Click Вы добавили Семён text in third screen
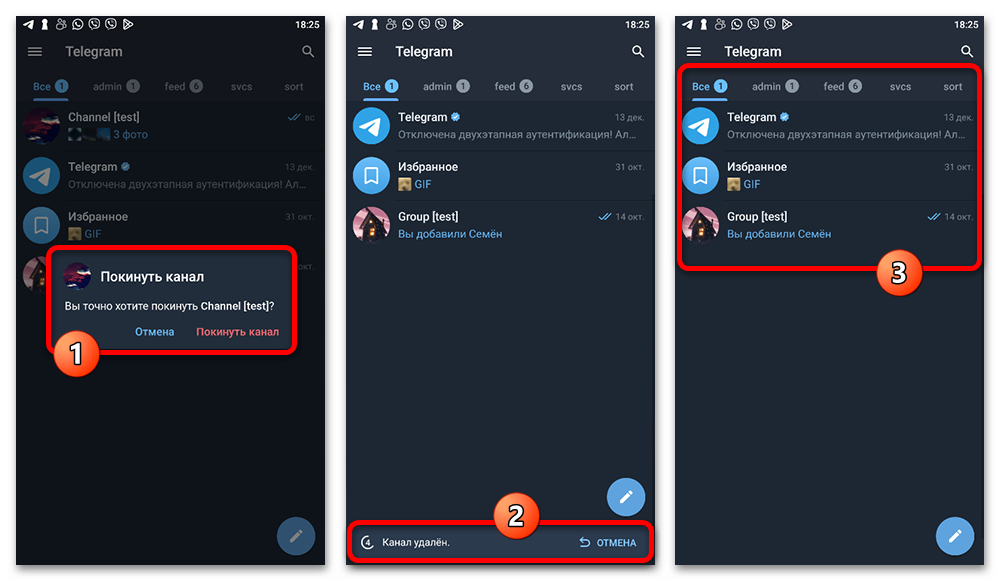1000x581 pixels. (779, 234)
